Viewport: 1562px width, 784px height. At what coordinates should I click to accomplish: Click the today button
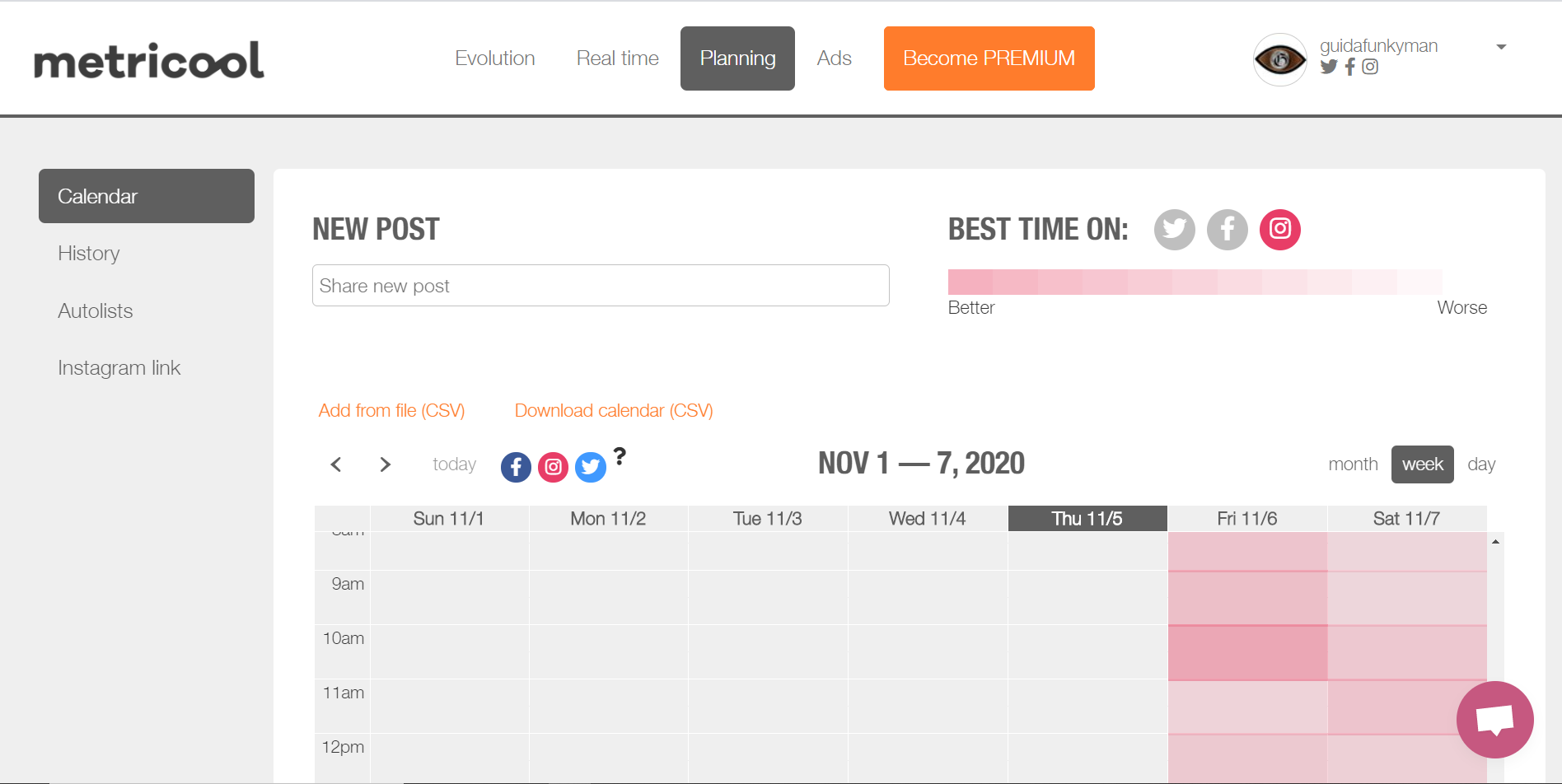pyautogui.click(x=454, y=464)
